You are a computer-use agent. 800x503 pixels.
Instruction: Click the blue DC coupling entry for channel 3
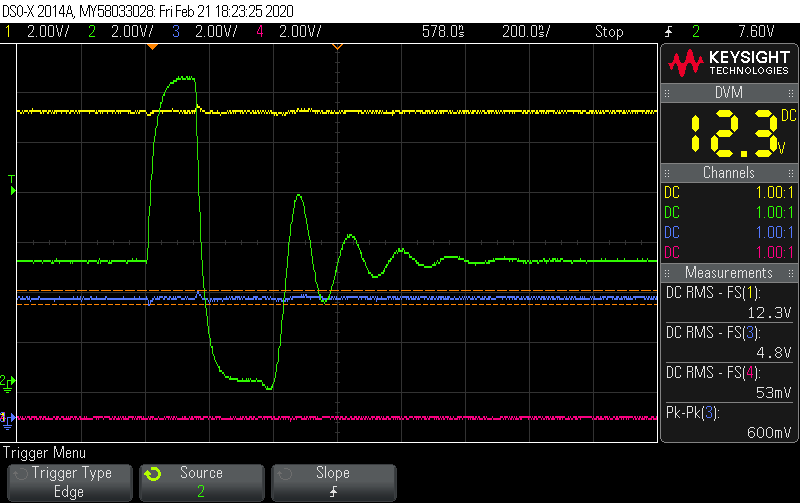point(672,233)
